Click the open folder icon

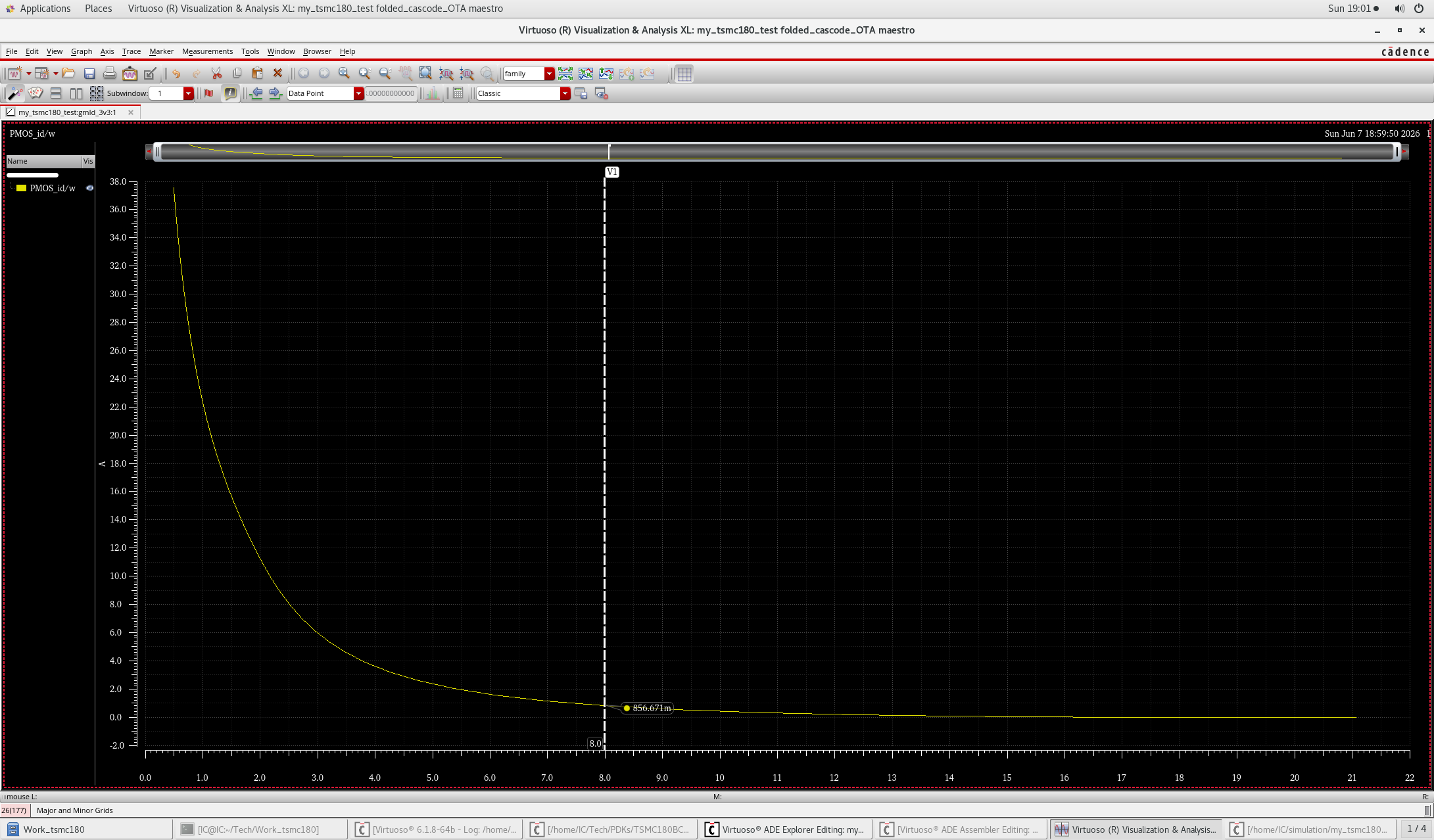click(68, 74)
